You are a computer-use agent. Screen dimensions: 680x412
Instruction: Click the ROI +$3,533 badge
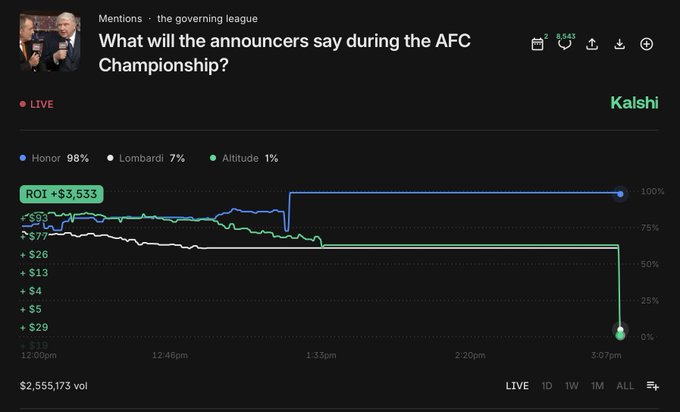click(x=63, y=194)
